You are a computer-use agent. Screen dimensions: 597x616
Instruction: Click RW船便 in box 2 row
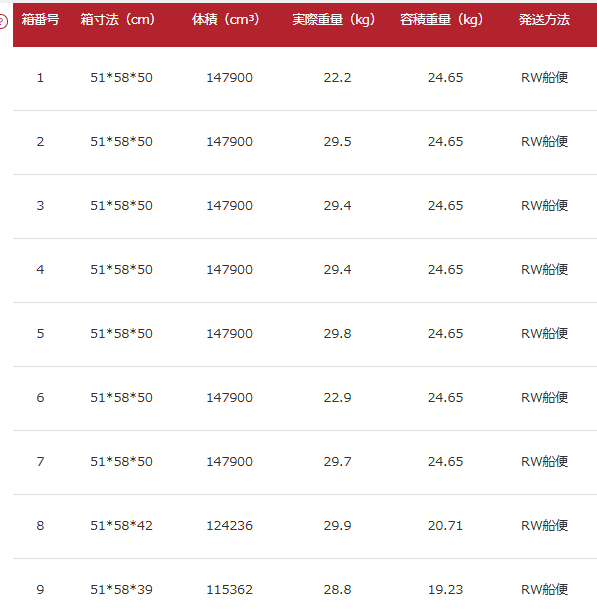pyautogui.click(x=544, y=141)
